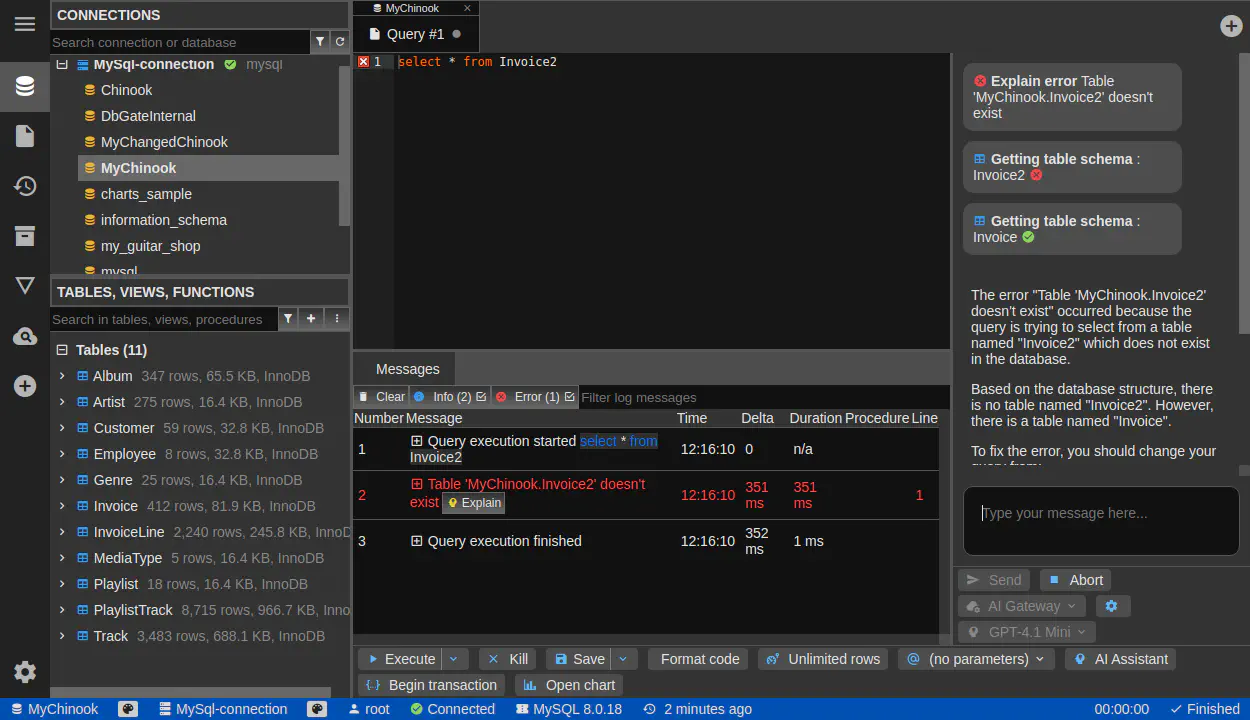1250x720 pixels.
Task: Collapse the Tables (11) group
Action: click(x=62, y=350)
